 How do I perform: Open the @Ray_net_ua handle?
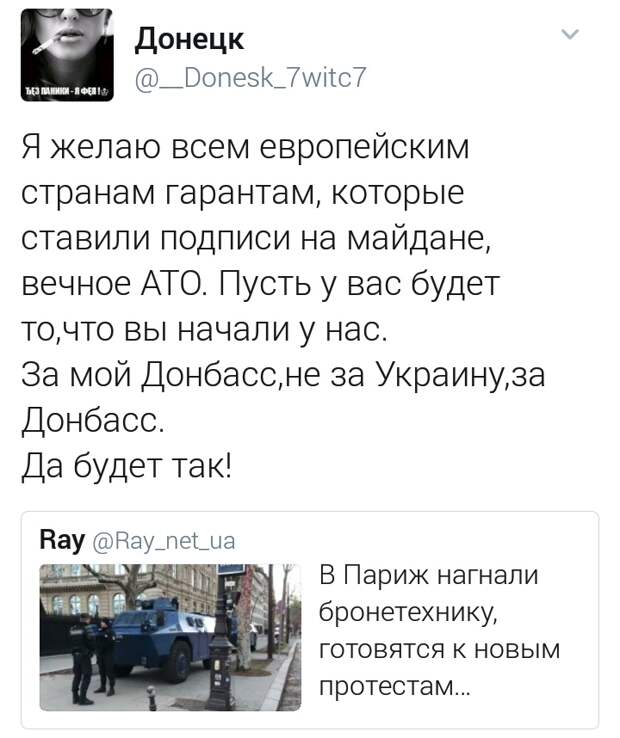tap(164, 541)
